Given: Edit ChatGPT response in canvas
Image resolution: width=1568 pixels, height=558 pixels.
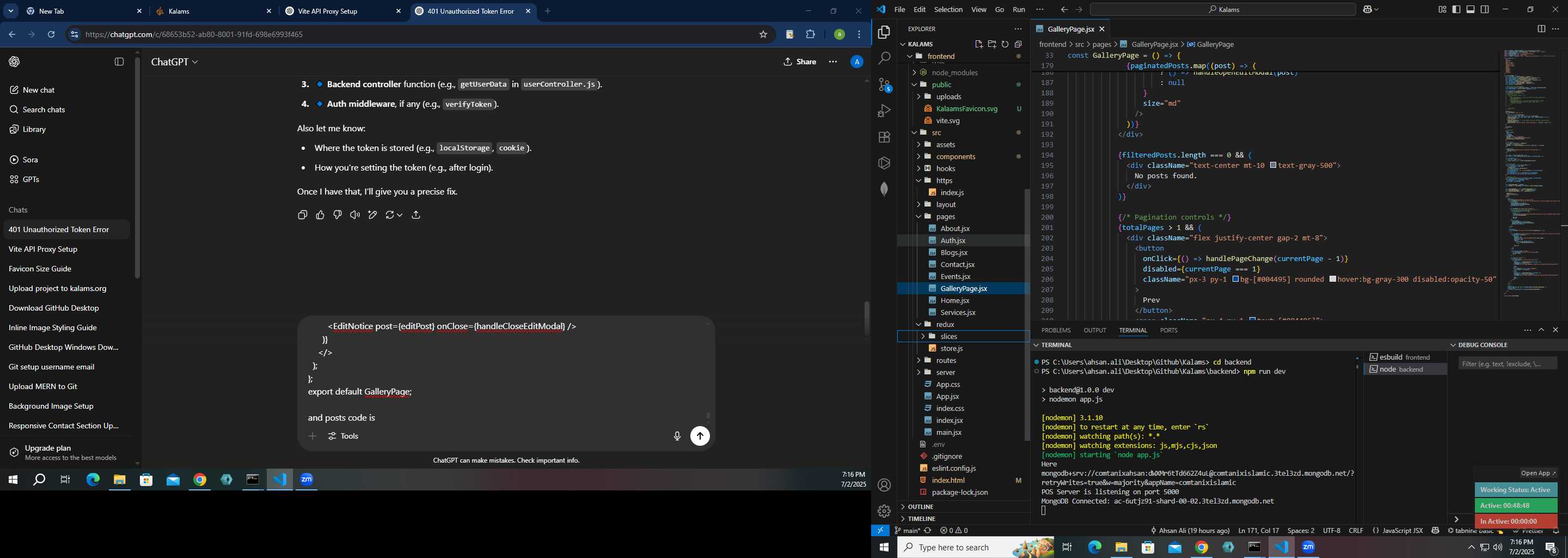Looking at the screenshot, I should pyautogui.click(x=372, y=215).
